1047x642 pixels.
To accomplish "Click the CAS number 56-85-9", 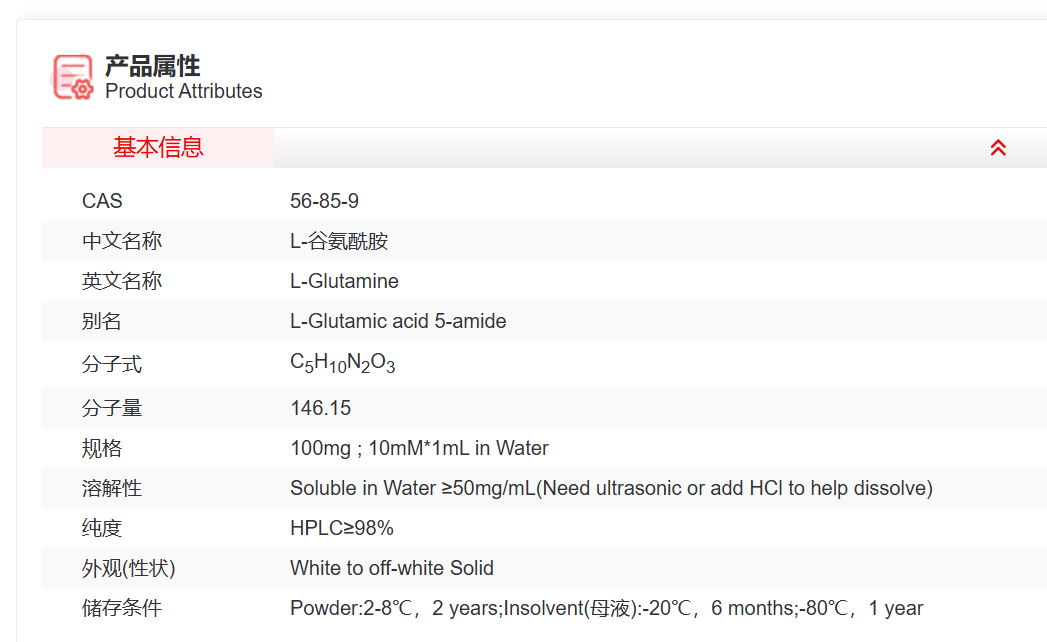I will 324,201.
